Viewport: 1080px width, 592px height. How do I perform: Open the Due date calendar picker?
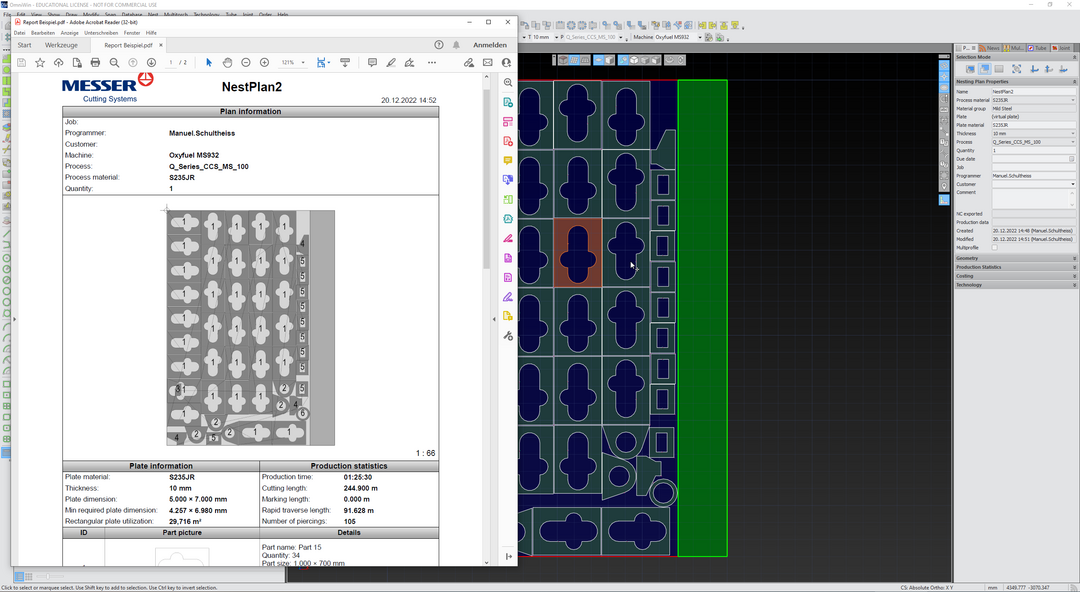point(1071,159)
